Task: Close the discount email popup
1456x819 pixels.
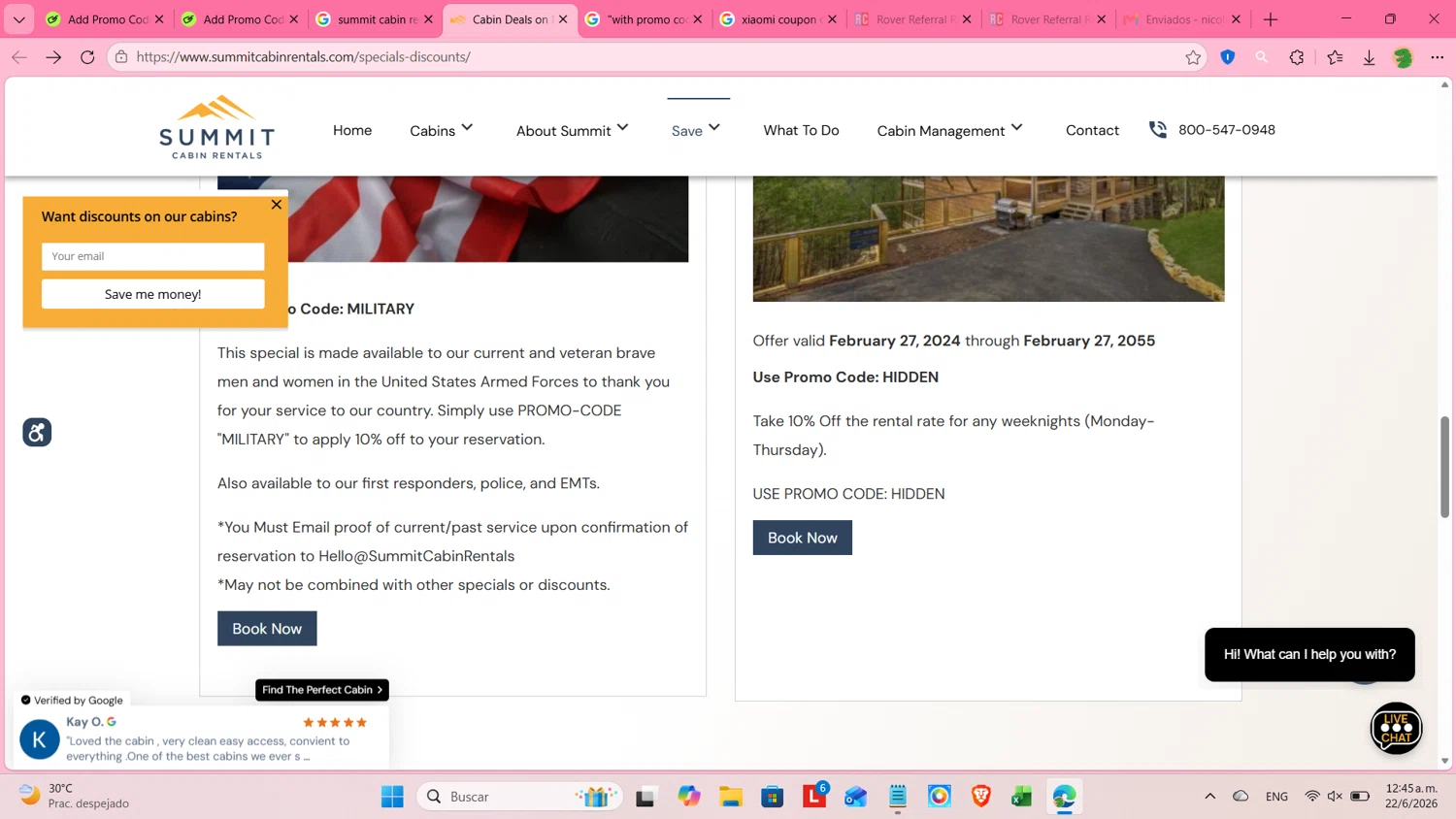Action: coord(277,205)
